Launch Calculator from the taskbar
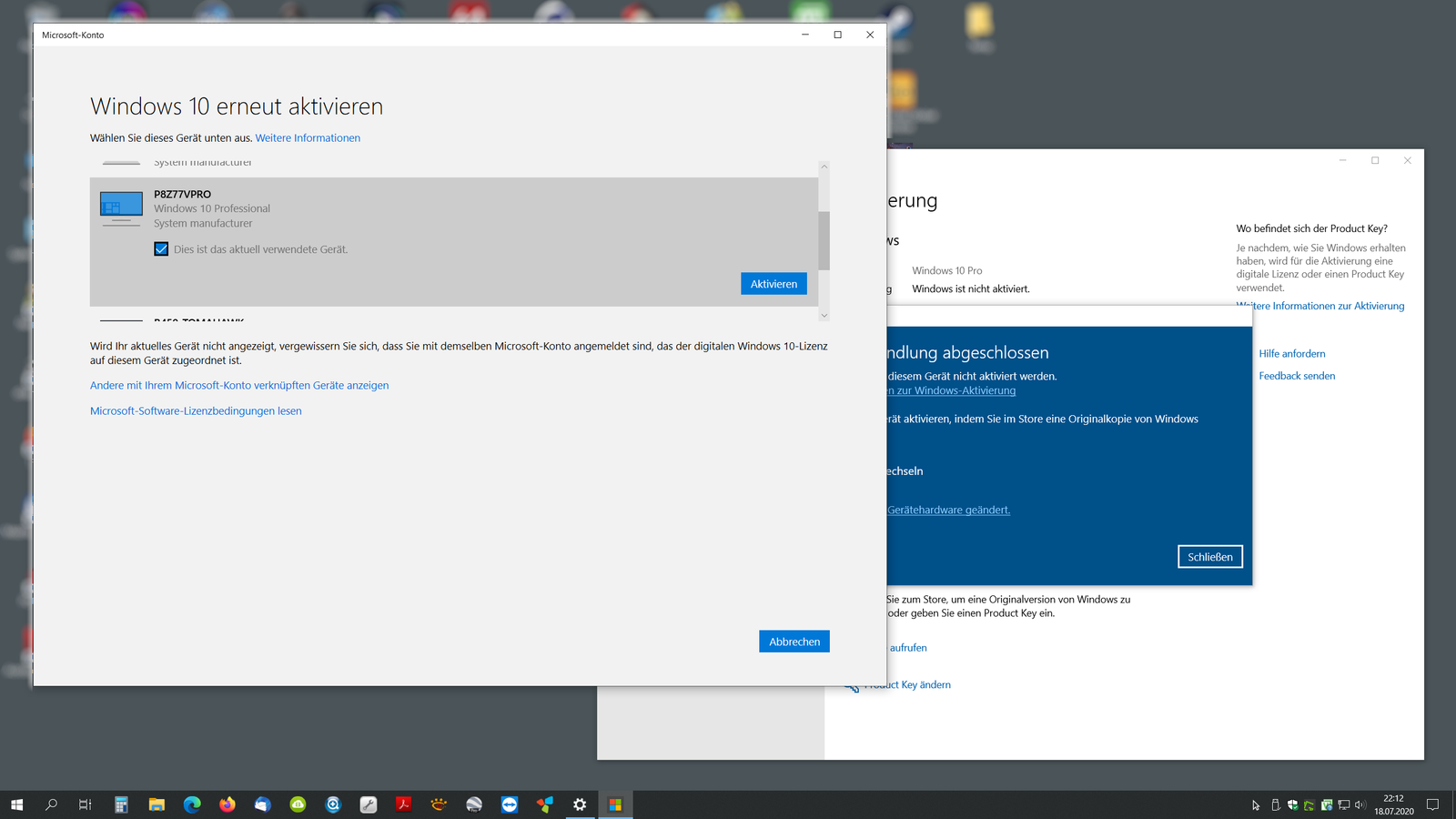This screenshot has height=819, width=1456. tap(121, 804)
